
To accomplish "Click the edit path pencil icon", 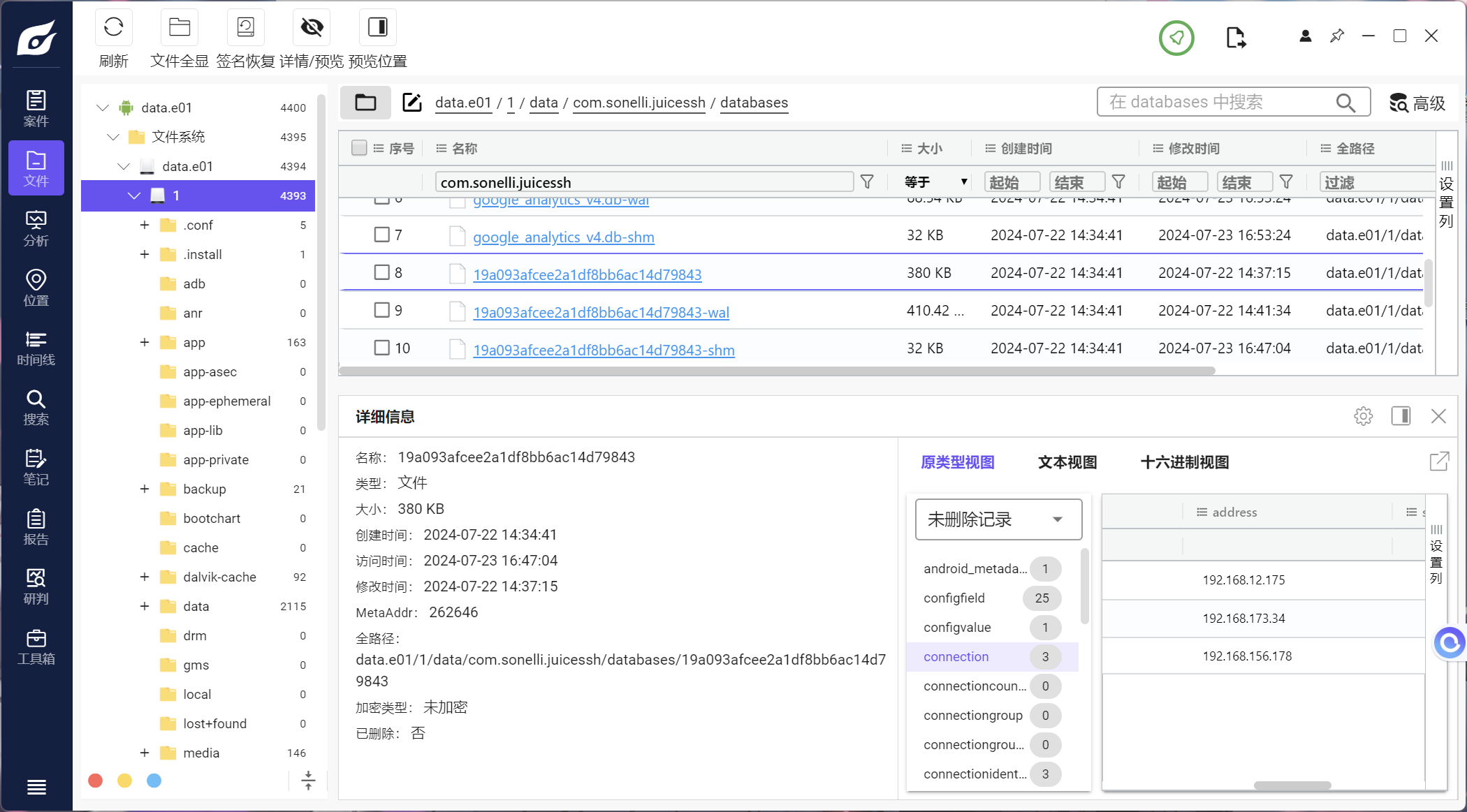I will [412, 103].
